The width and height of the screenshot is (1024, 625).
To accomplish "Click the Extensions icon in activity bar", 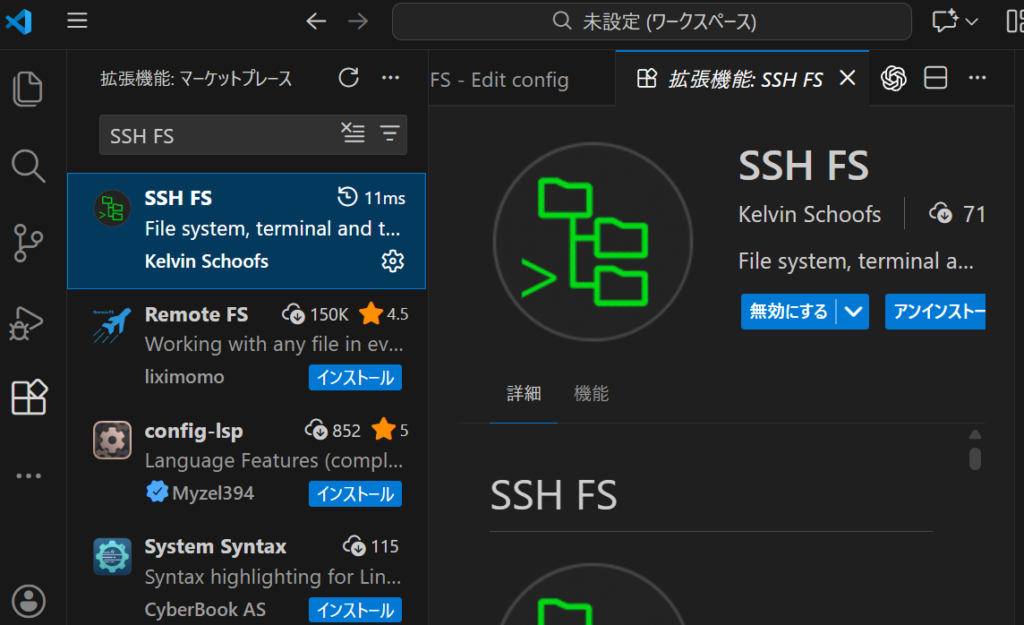I will point(28,398).
